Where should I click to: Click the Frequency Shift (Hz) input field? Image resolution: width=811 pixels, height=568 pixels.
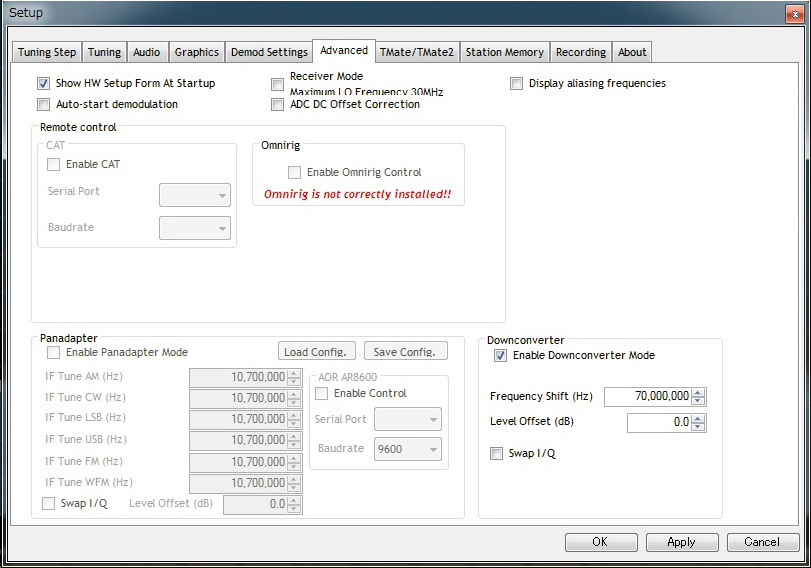coord(648,397)
